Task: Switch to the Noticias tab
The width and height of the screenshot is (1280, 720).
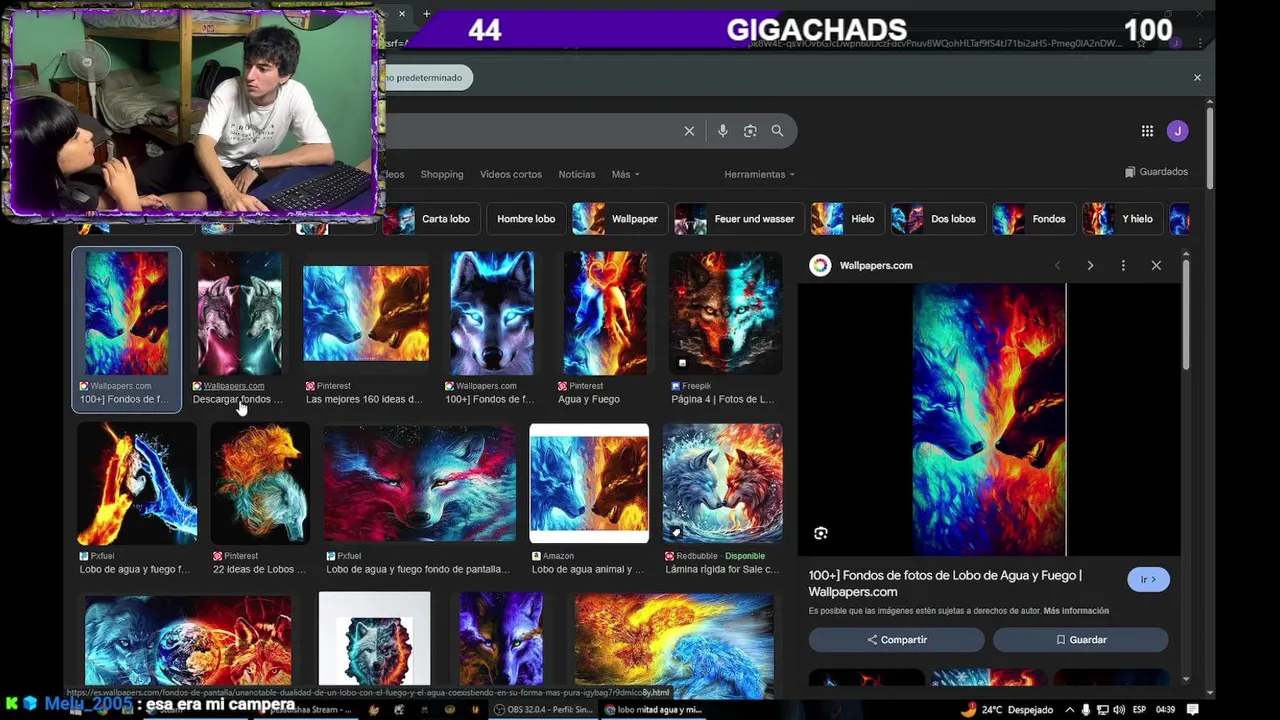Action: [x=576, y=174]
